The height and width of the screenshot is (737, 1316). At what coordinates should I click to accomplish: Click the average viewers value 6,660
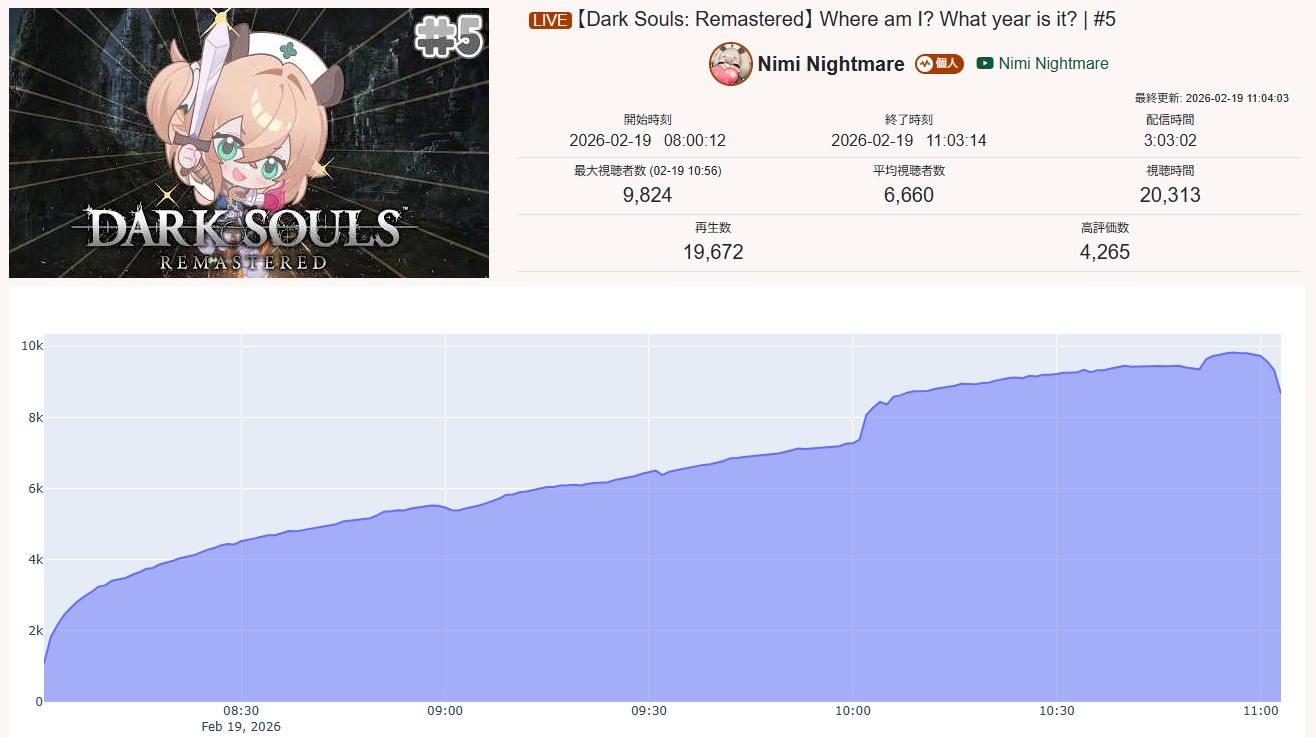(x=909, y=195)
